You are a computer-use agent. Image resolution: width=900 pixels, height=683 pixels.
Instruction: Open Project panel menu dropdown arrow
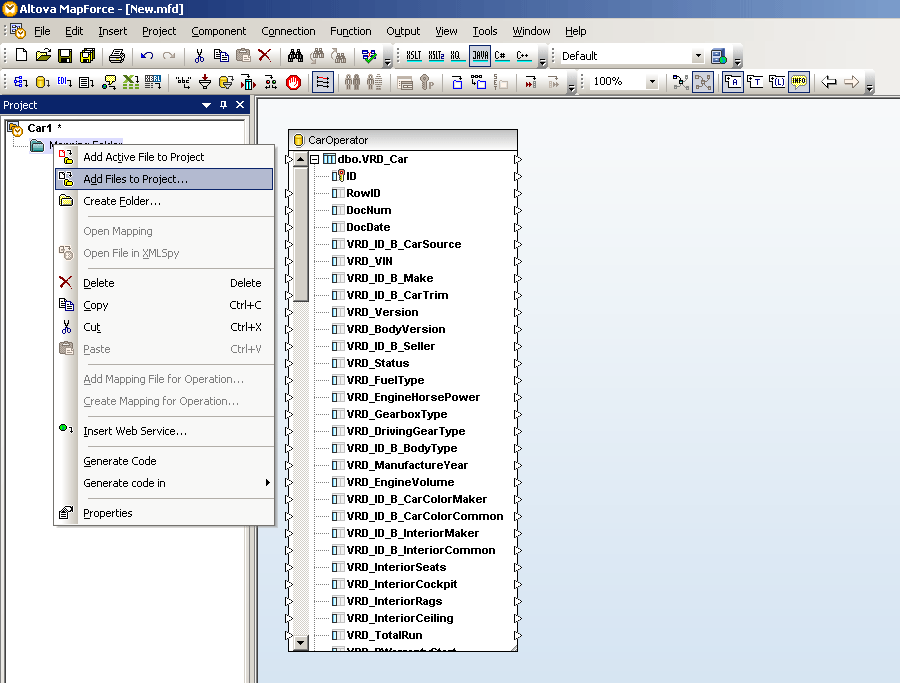pyautogui.click(x=206, y=105)
